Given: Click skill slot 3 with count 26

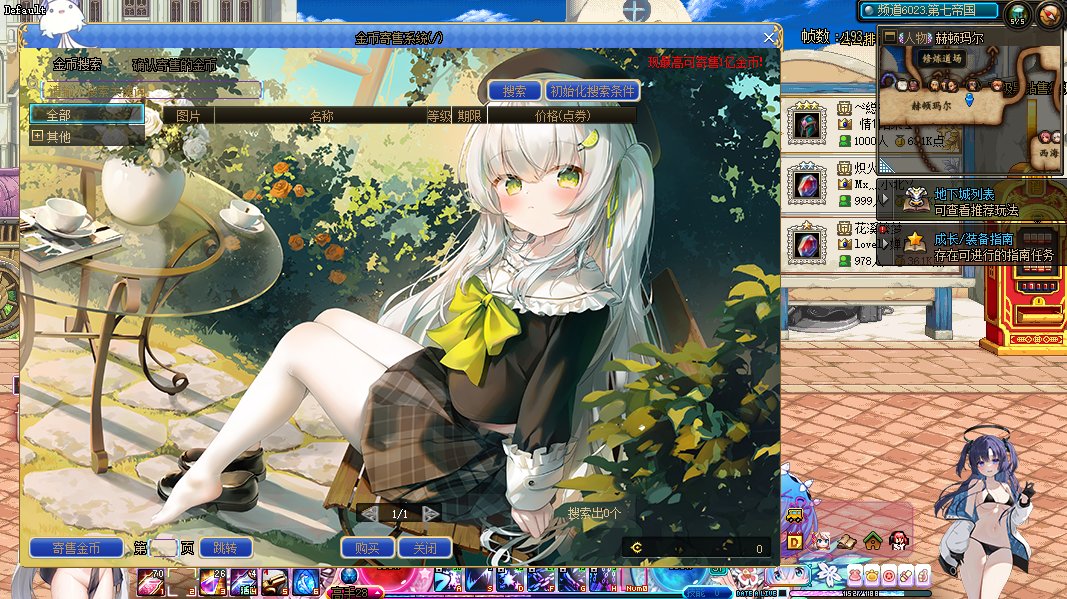Looking at the screenshot, I should click(212, 582).
